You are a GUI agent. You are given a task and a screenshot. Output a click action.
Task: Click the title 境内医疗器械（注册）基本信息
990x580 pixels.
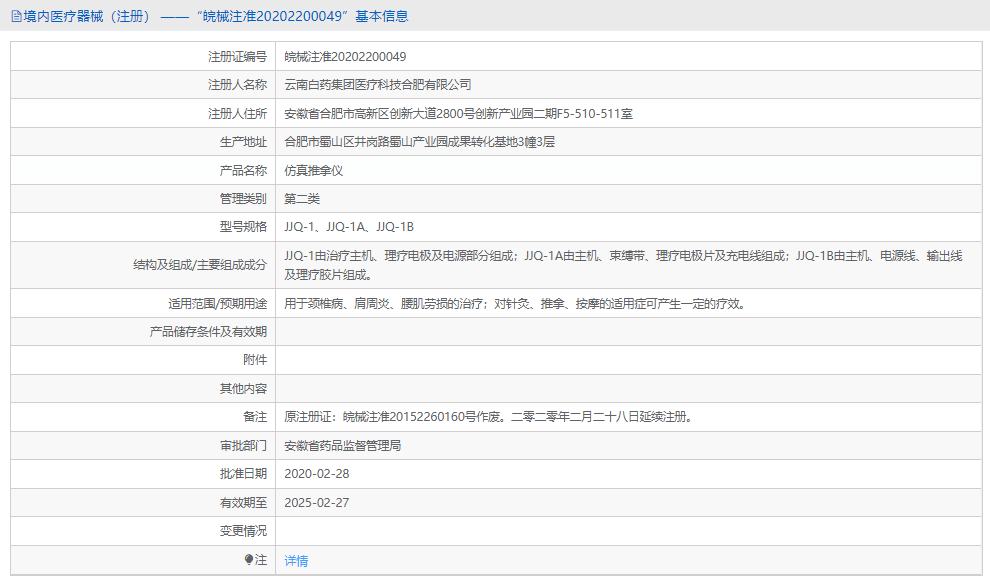[216, 16]
